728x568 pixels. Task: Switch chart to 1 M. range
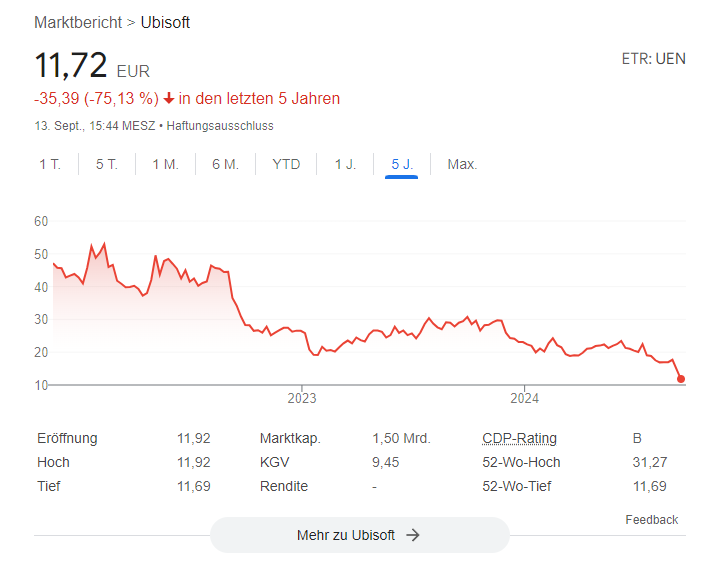tap(166, 164)
